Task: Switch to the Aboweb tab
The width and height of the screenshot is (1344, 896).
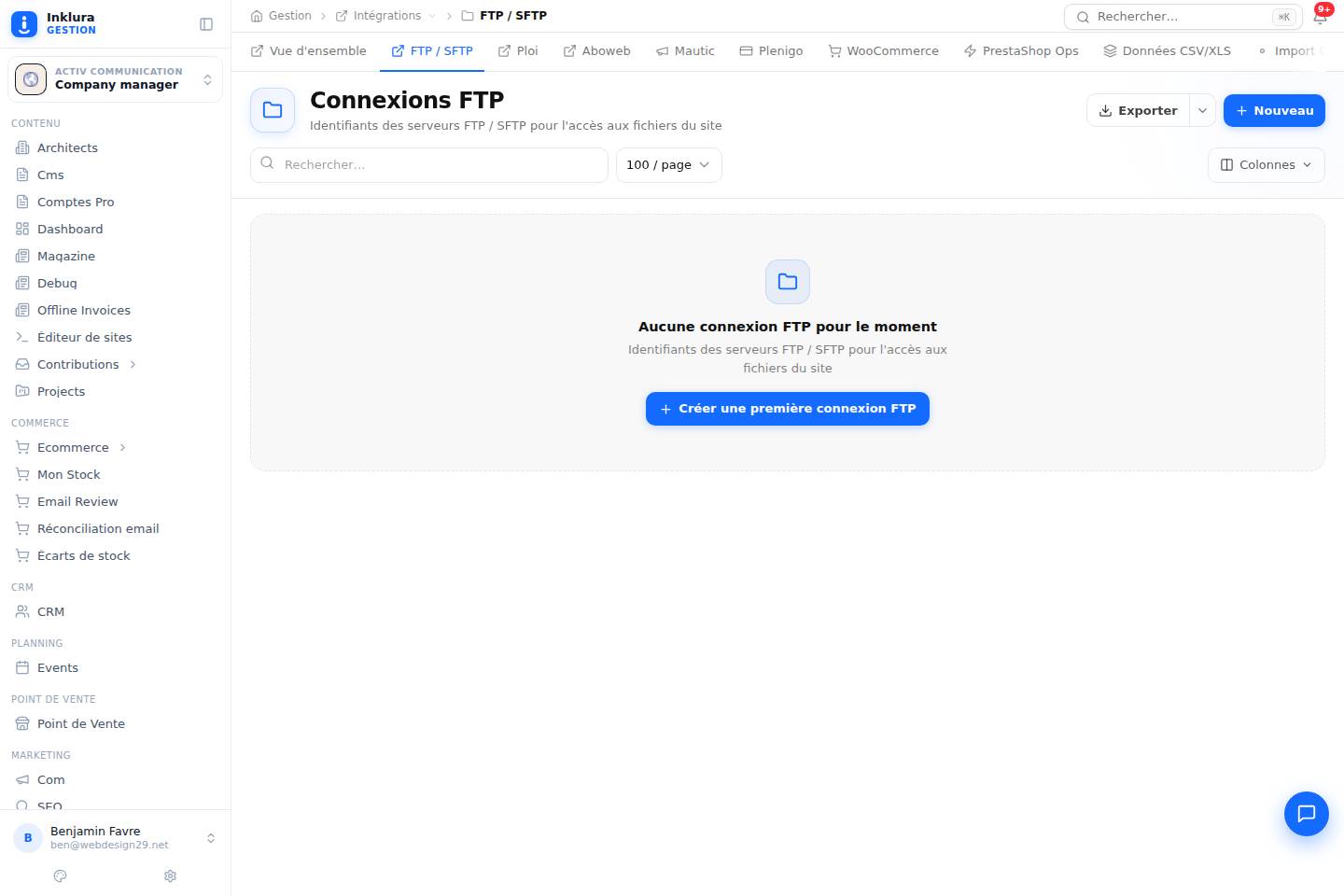Action: tap(597, 51)
